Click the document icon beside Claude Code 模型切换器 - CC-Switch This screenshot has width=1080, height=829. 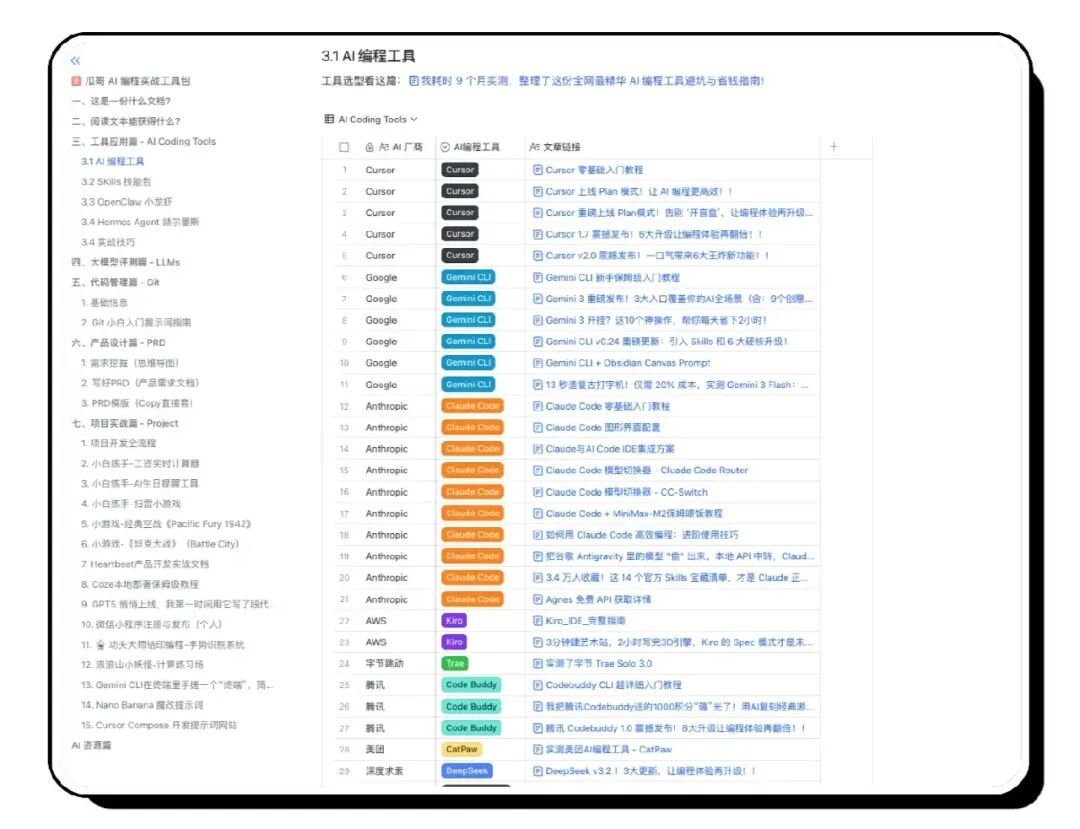538,492
